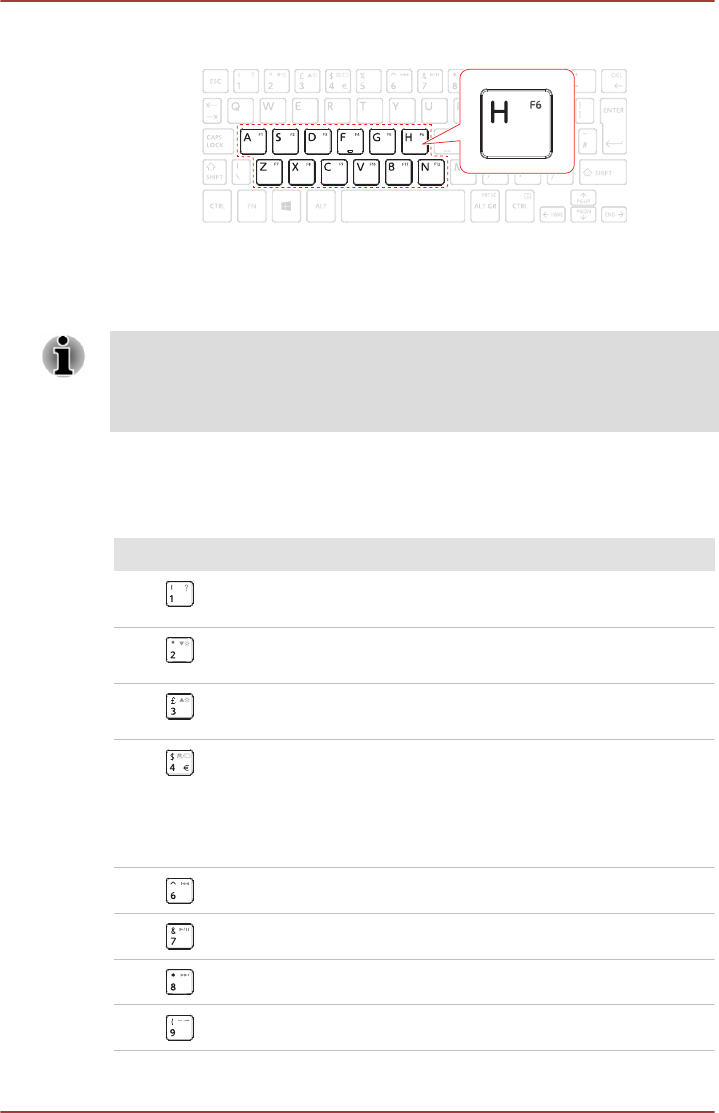Click the enlarged H F6 key callout

coord(516,124)
